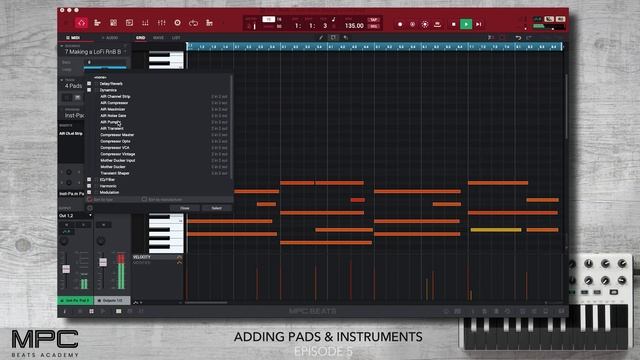Click the Select button in the plugin browser

coord(216,208)
